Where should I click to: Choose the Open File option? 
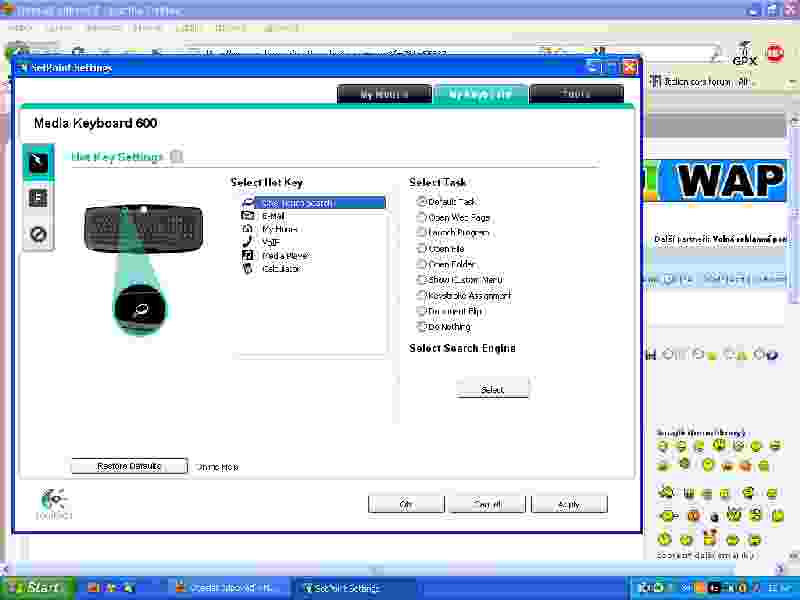pos(421,248)
